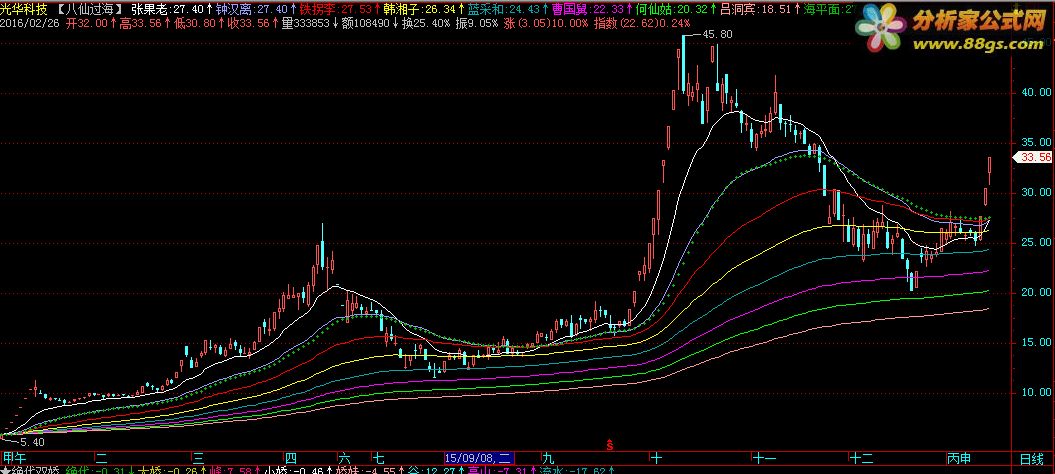Viewport: 1055px width, 474px height.
Task: Click the 振9.05% amplitude value
Action: click(x=477, y=23)
